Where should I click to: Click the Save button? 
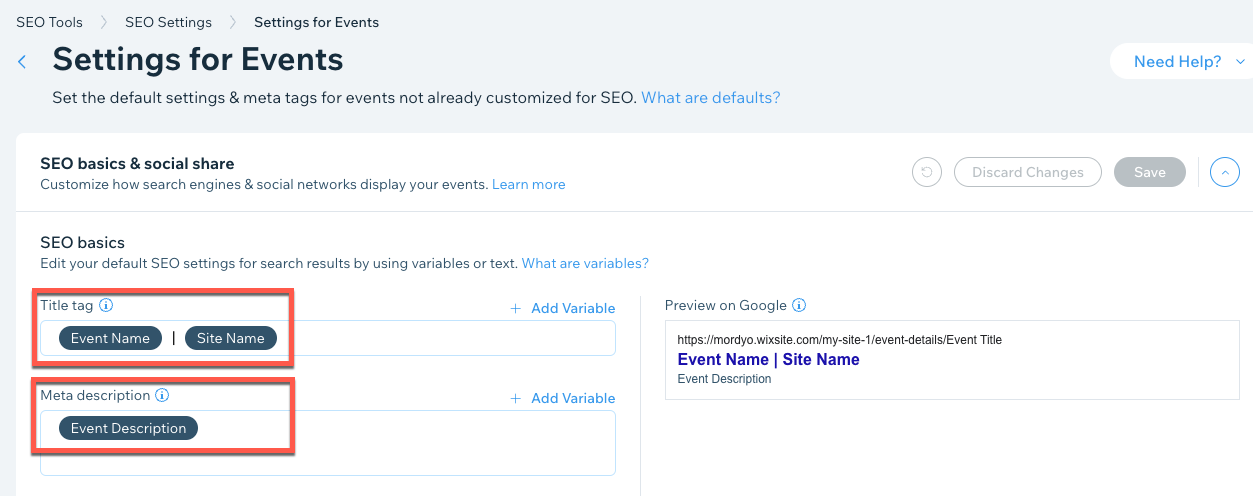click(x=1149, y=172)
